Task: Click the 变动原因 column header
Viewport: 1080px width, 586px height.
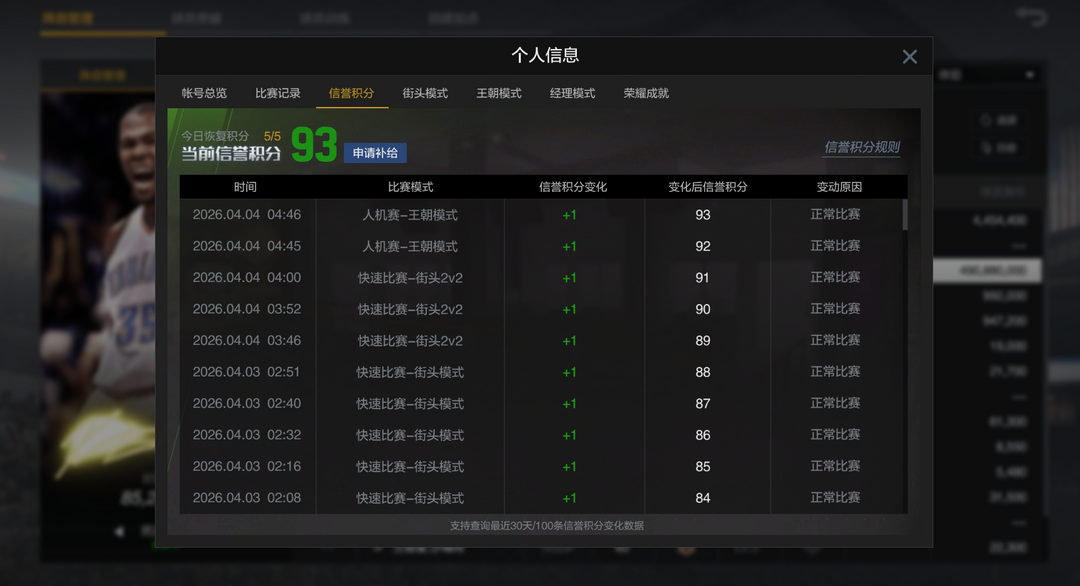Action: (839, 187)
